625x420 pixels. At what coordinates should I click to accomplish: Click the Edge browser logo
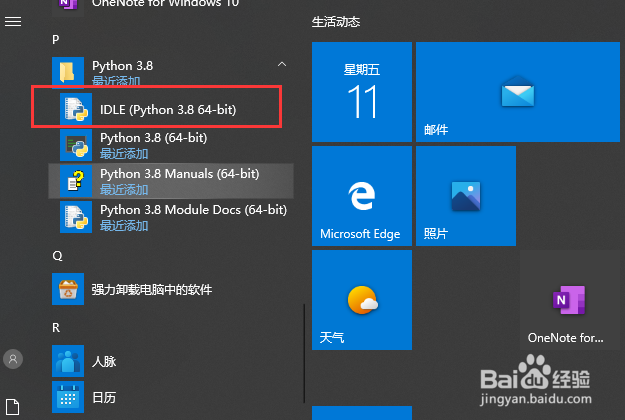(x=362, y=196)
